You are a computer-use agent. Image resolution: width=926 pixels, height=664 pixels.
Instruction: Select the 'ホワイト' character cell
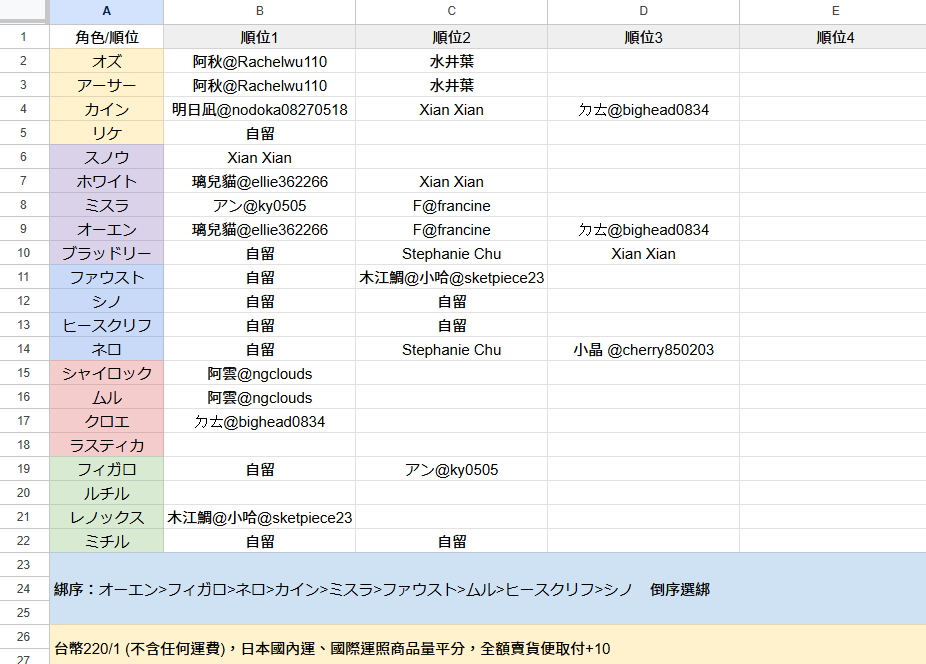pyautogui.click(x=106, y=181)
